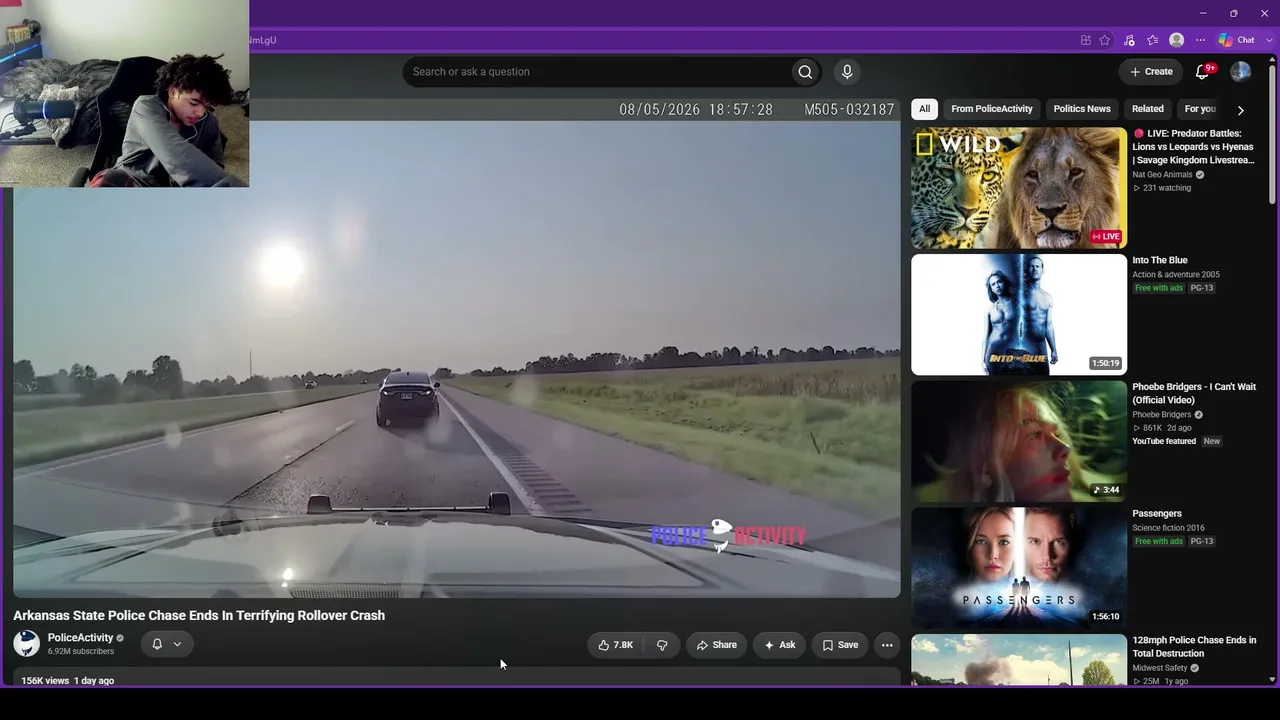
Task: Open more actions menu below video
Action: click(887, 645)
